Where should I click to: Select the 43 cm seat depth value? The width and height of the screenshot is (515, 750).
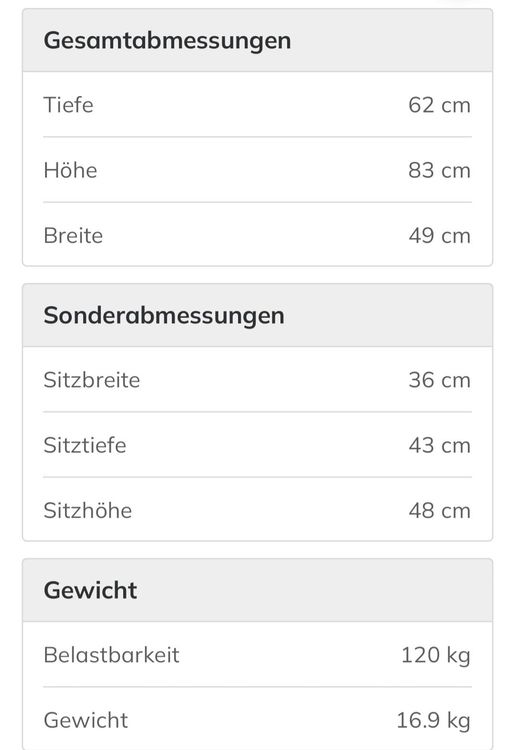pyautogui.click(x=439, y=445)
